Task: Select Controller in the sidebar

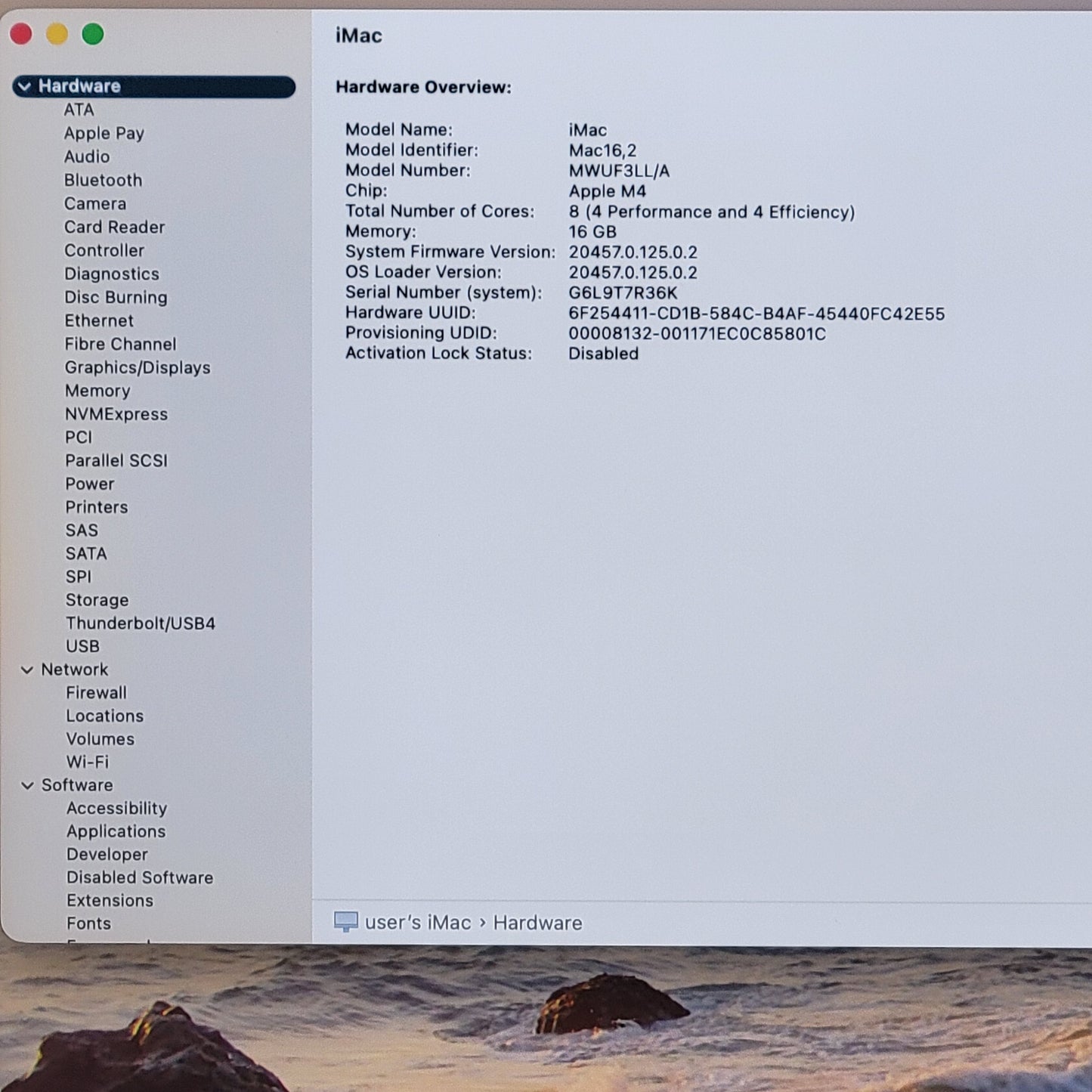Action: (104, 250)
